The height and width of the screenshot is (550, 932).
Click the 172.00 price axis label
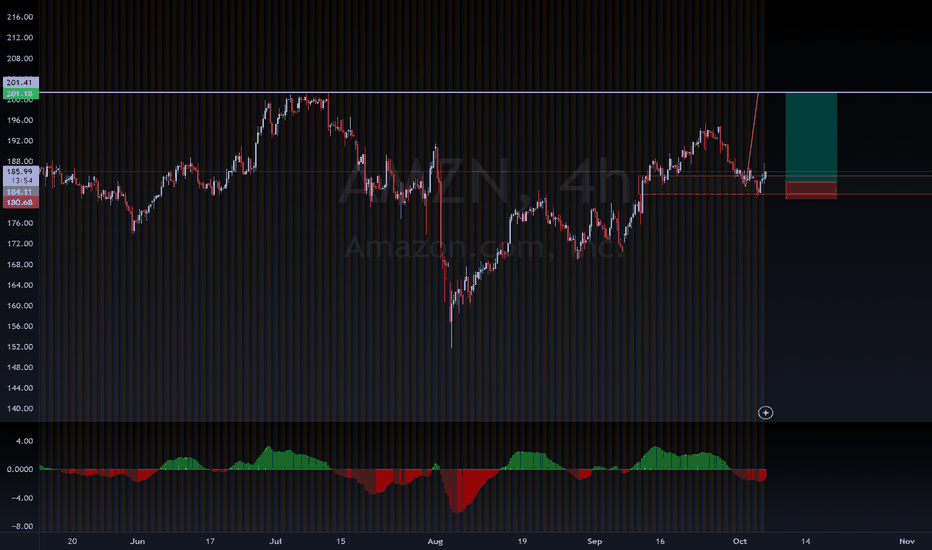pyautogui.click(x=20, y=244)
